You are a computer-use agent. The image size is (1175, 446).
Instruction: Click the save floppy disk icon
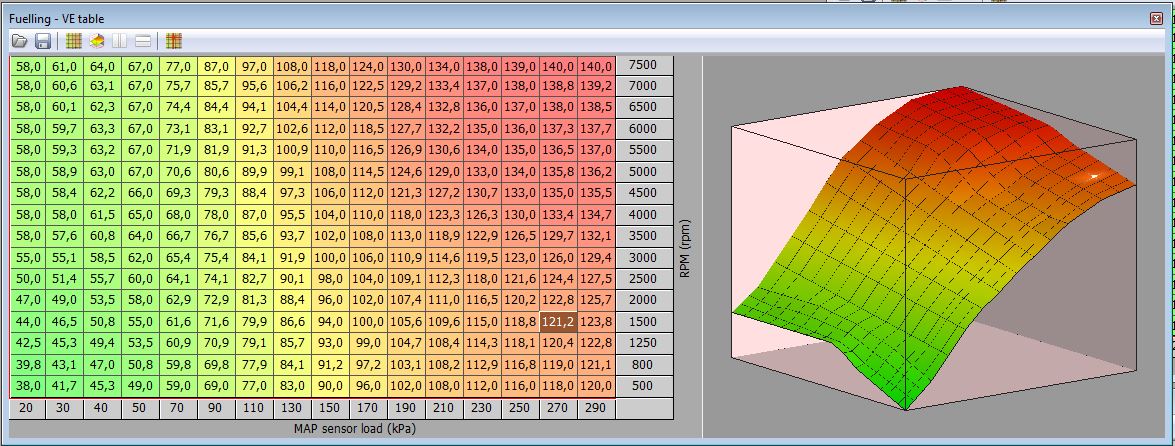[x=43, y=41]
